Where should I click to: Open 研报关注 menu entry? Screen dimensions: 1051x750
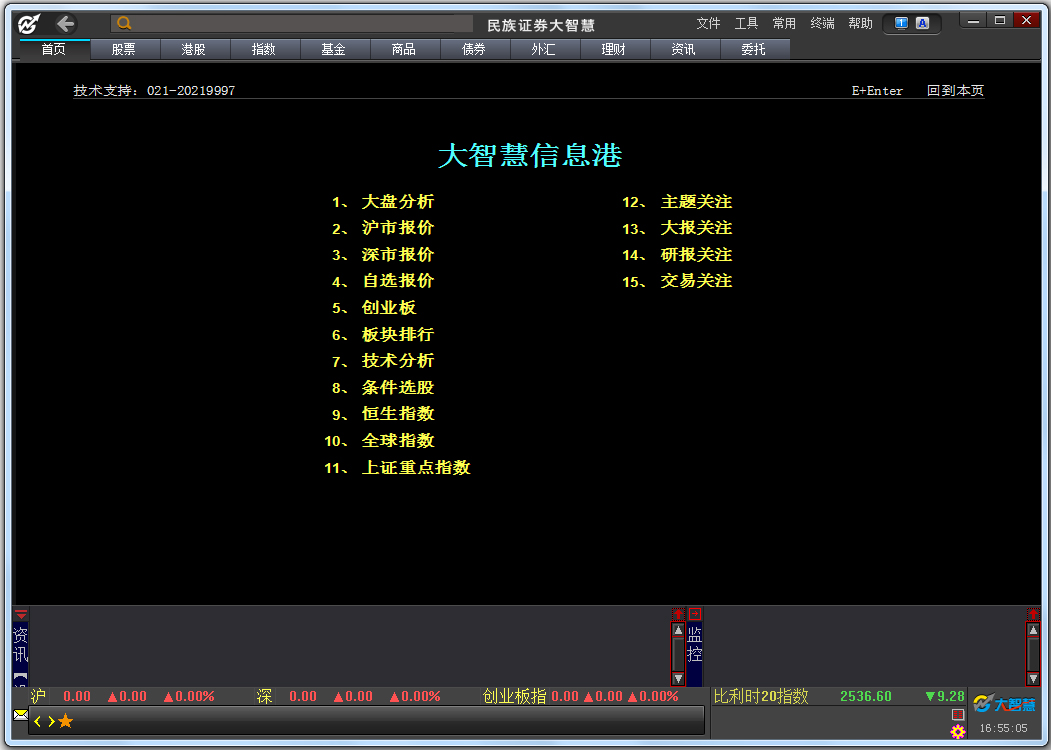[696, 255]
